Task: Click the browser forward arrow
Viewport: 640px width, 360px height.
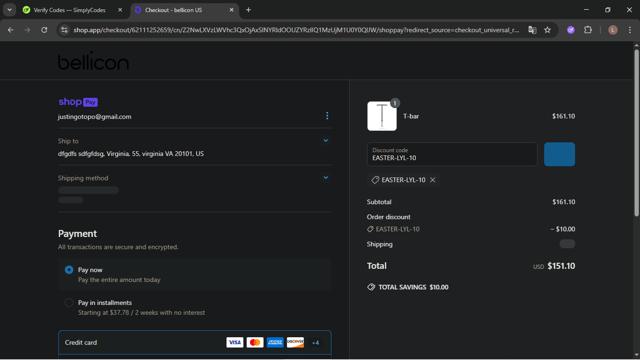Action: click(27, 30)
